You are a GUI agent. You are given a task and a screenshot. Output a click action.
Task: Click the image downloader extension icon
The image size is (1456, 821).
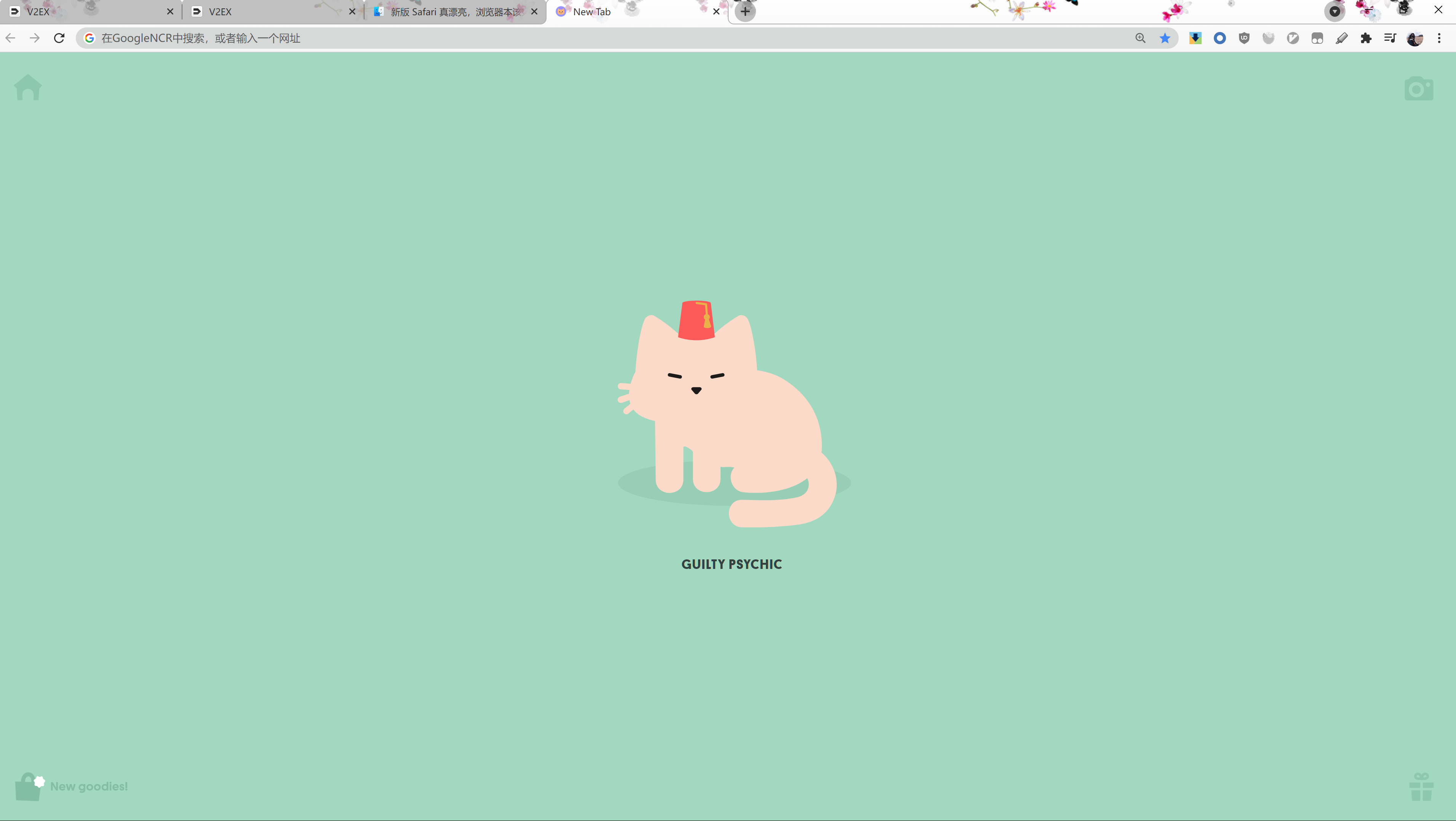coord(1195,38)
